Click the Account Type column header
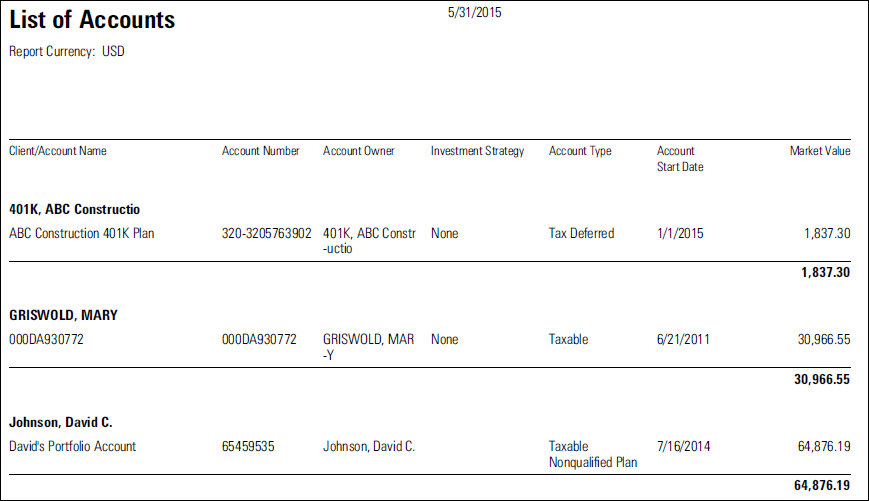Screen dimensions: 869x501 [580, 151]
